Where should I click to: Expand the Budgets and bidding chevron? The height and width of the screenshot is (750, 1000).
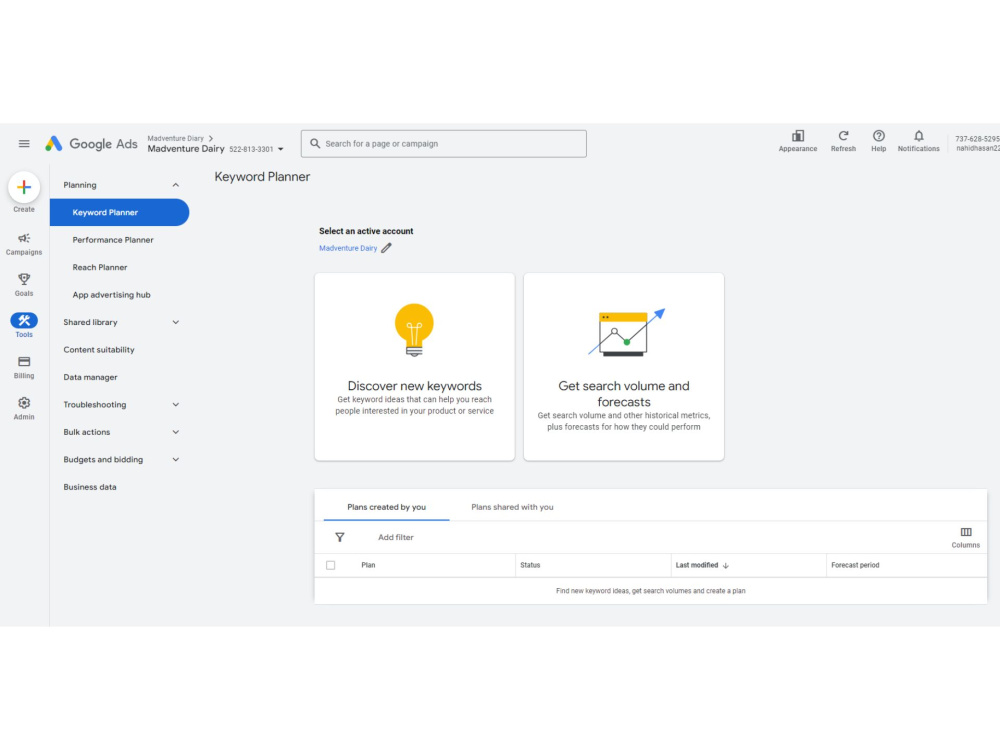[175, 459]
